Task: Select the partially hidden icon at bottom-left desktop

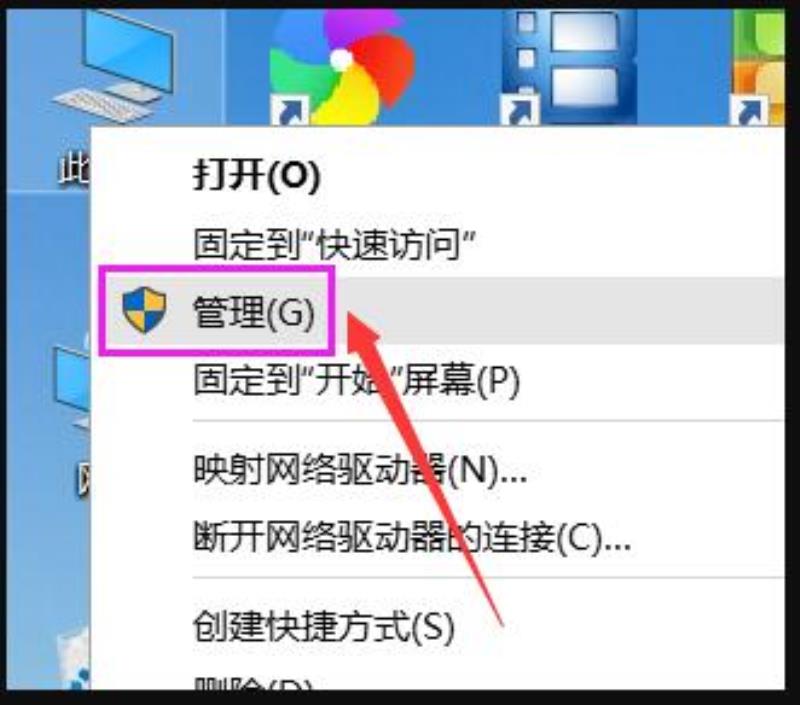Action: [x=74, y=658]
